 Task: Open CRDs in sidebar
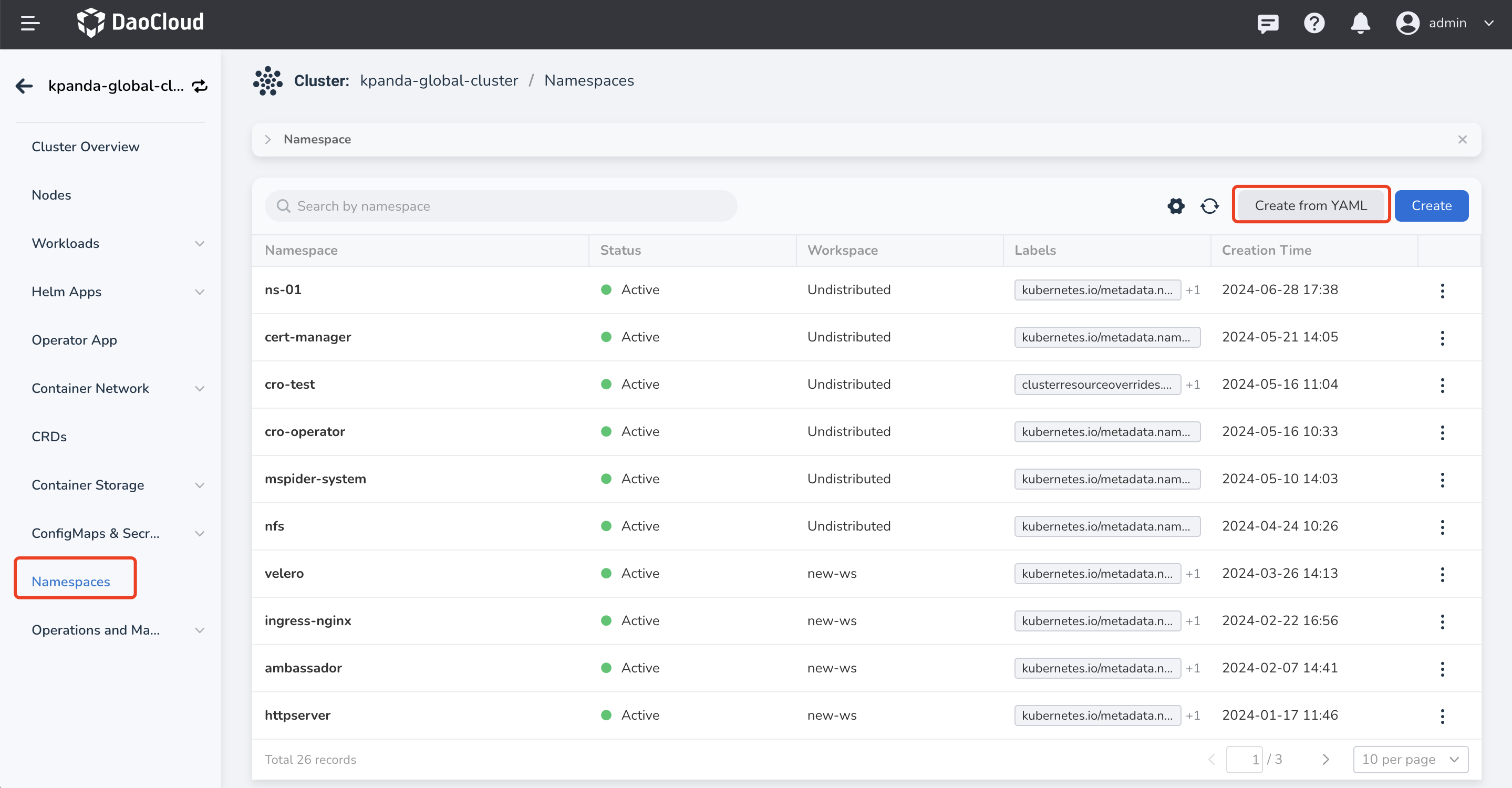point(49,437)
